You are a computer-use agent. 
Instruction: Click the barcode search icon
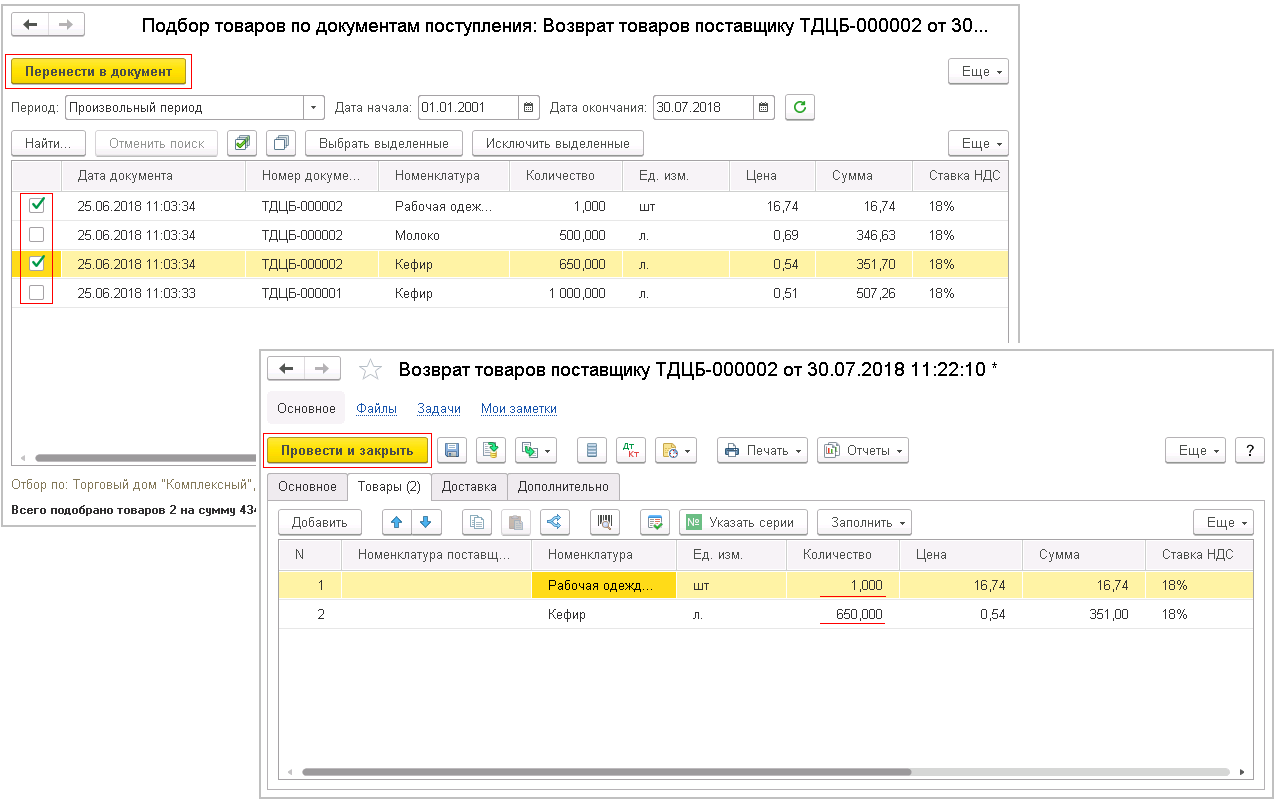604,522
